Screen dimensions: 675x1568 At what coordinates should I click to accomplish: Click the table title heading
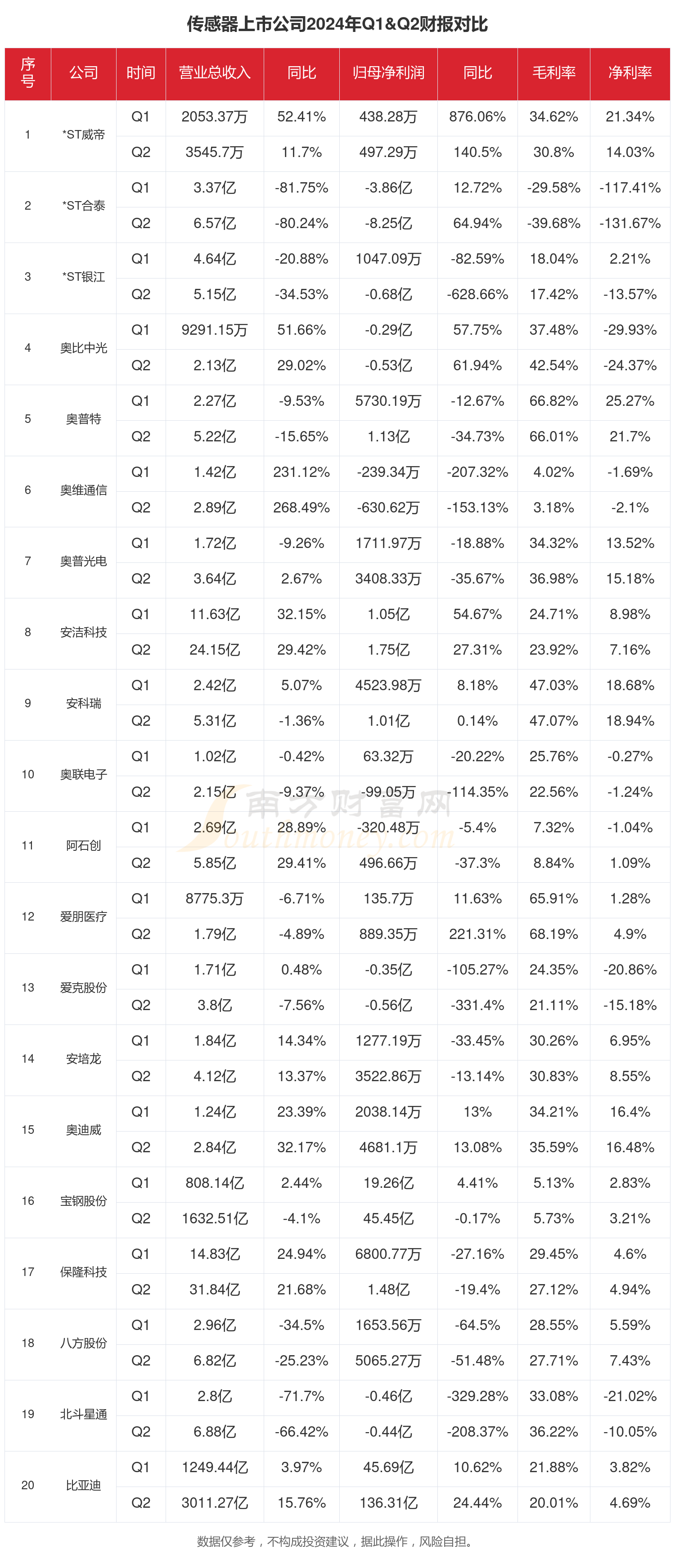coord(337,24)
